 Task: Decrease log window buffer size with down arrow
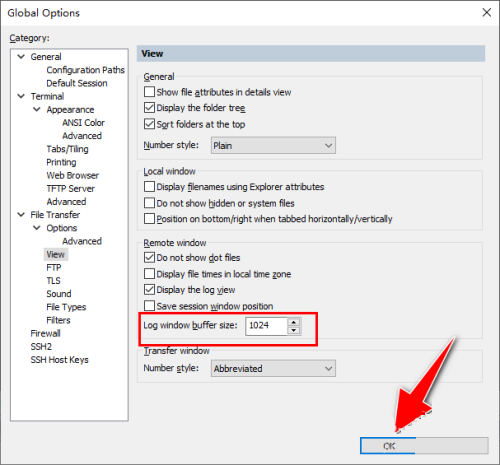tap(294, 330)
